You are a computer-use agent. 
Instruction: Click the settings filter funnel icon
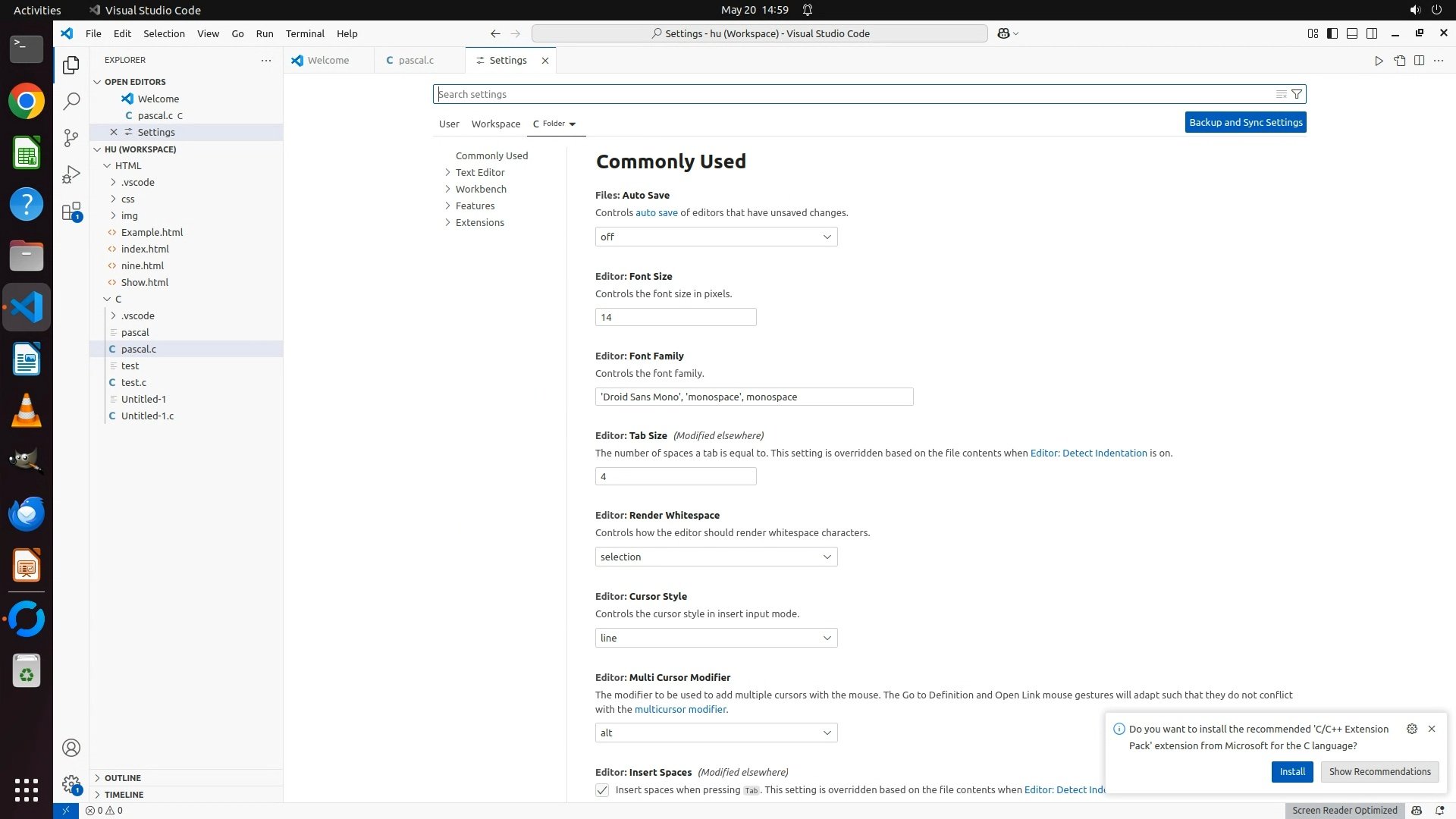pyautogui.click(x=1297, y=94)
